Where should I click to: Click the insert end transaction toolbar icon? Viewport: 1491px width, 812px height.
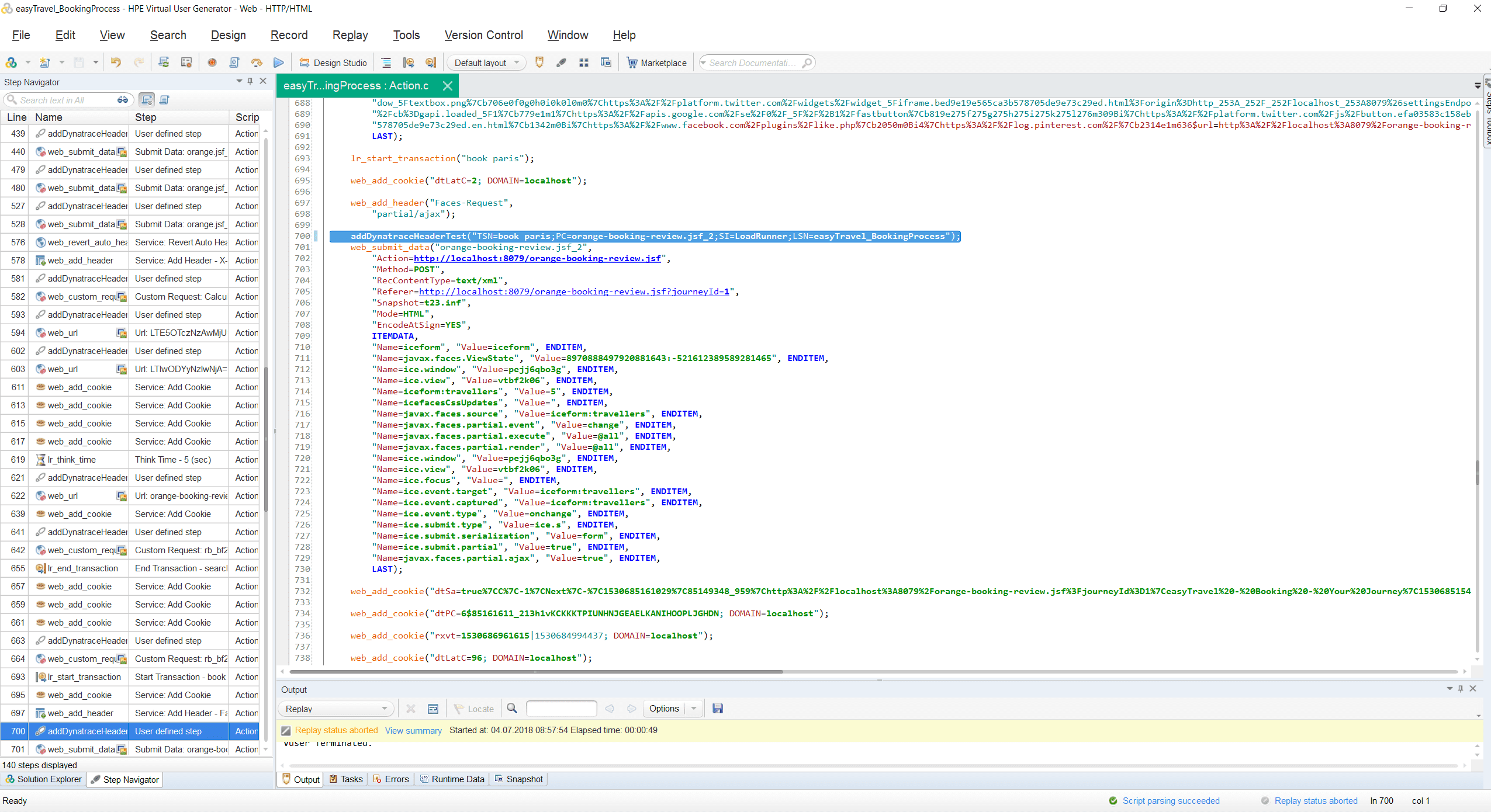coord(431,63)
